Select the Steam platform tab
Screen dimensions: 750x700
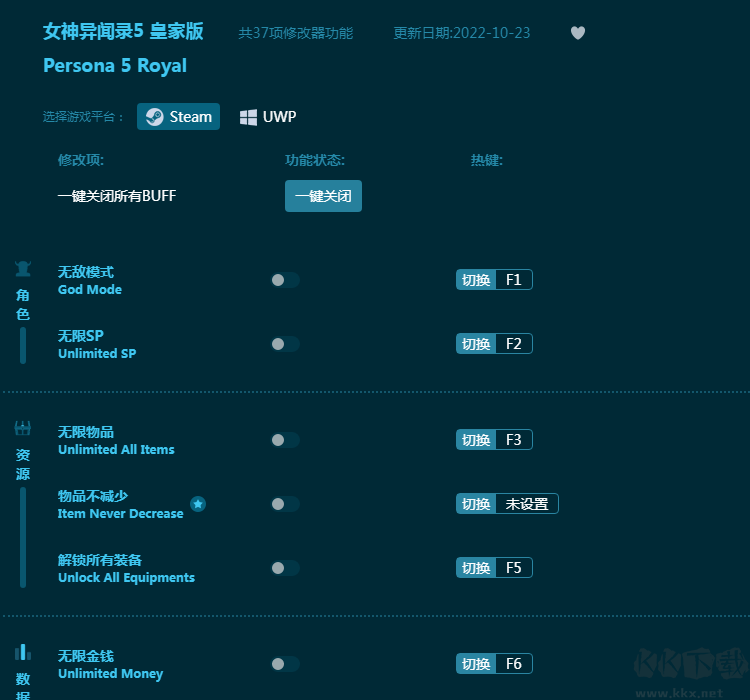tap(179, 117)
